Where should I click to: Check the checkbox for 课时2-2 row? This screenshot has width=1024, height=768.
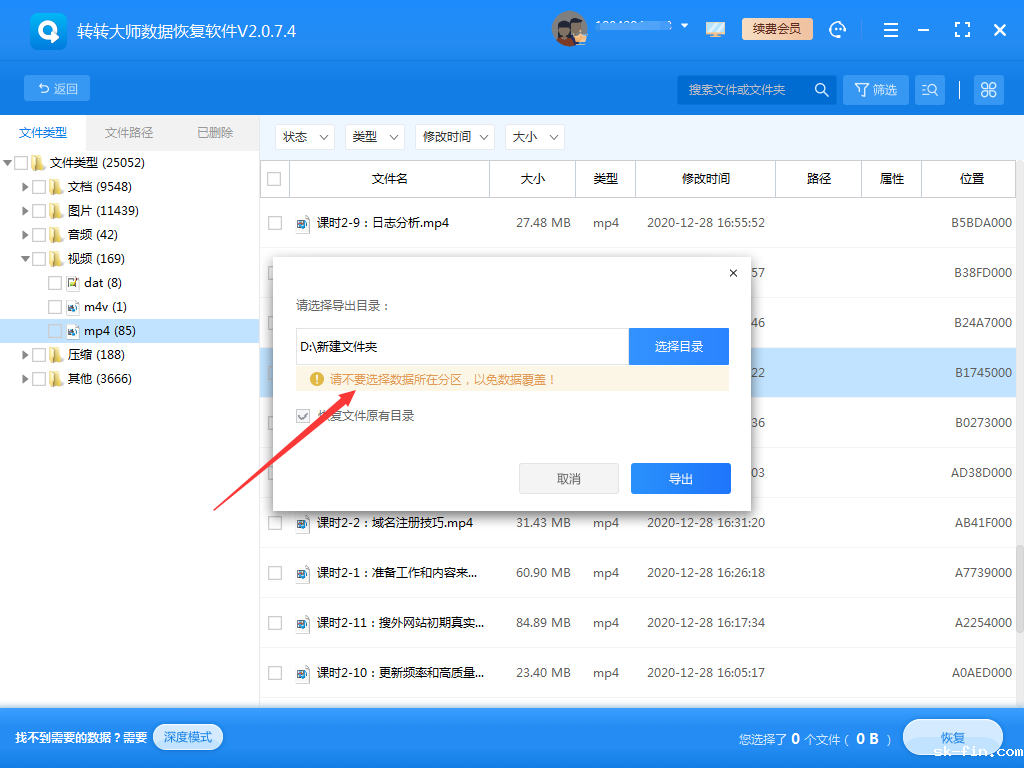click(275, 522)
